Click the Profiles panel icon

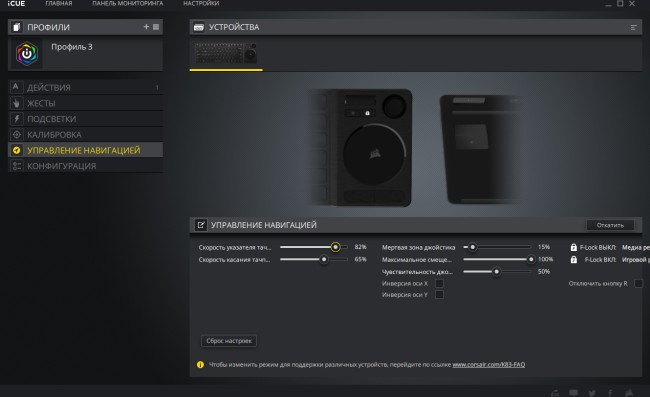tap(16, 27)
